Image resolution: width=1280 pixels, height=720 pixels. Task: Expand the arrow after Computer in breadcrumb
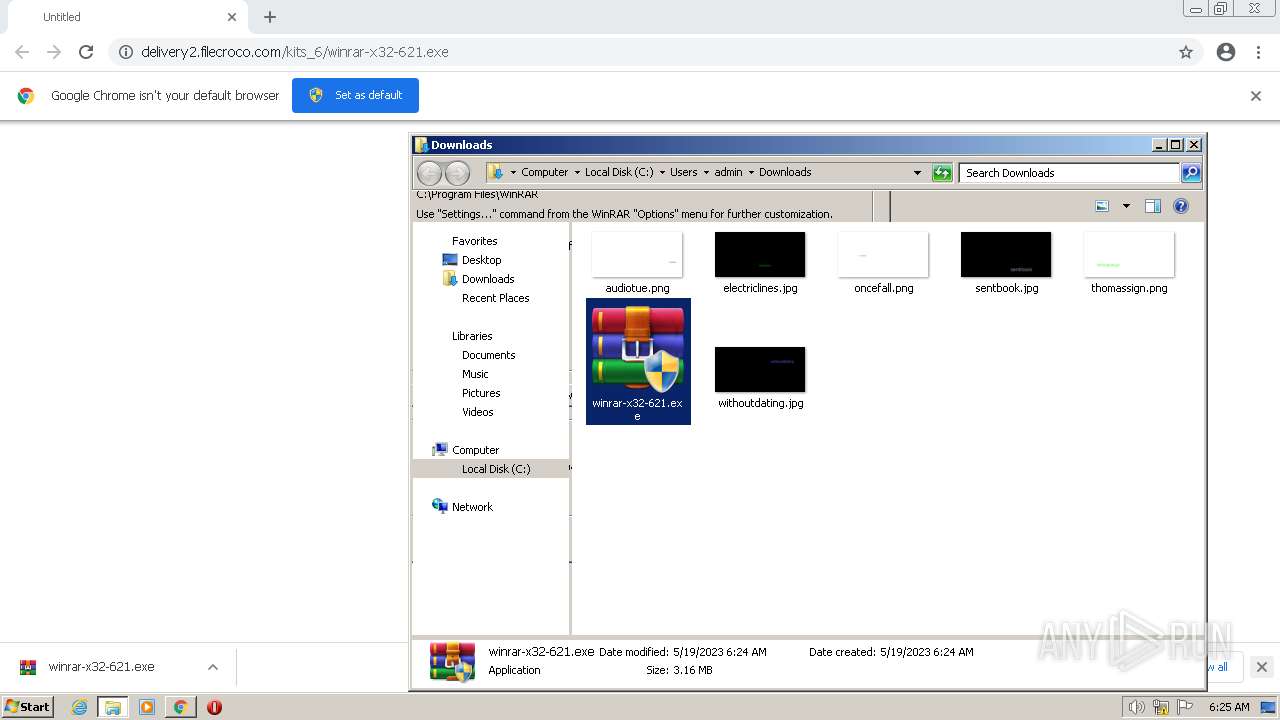click(x=577, y=172)
